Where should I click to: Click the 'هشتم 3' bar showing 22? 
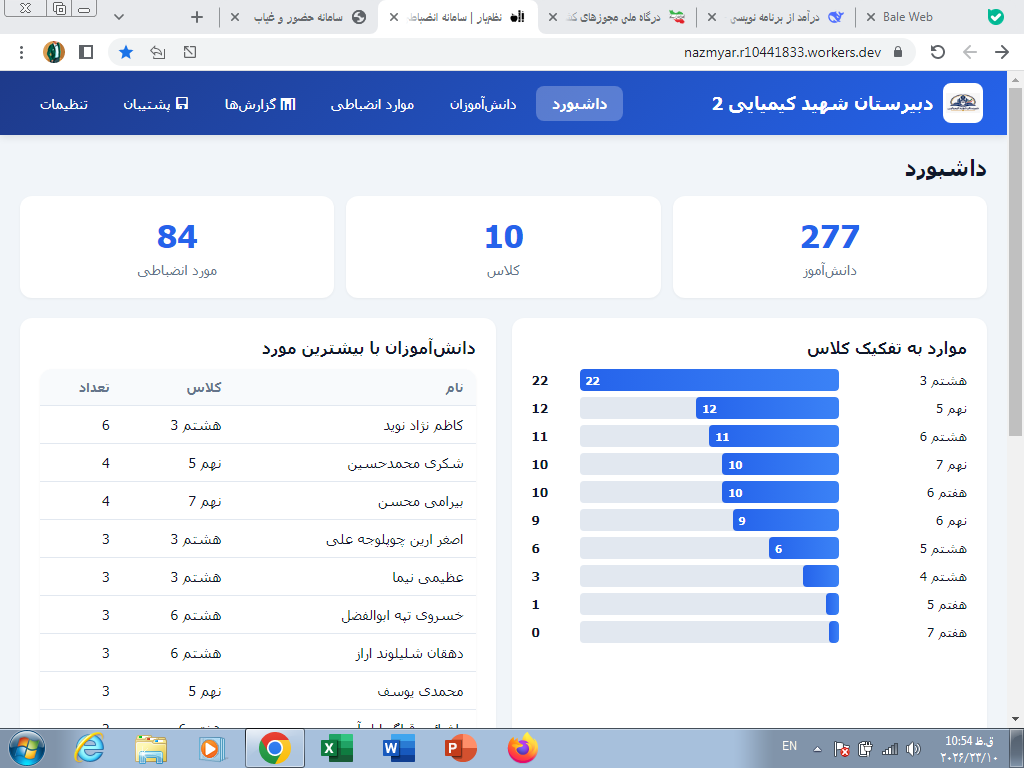pos(709,380)
